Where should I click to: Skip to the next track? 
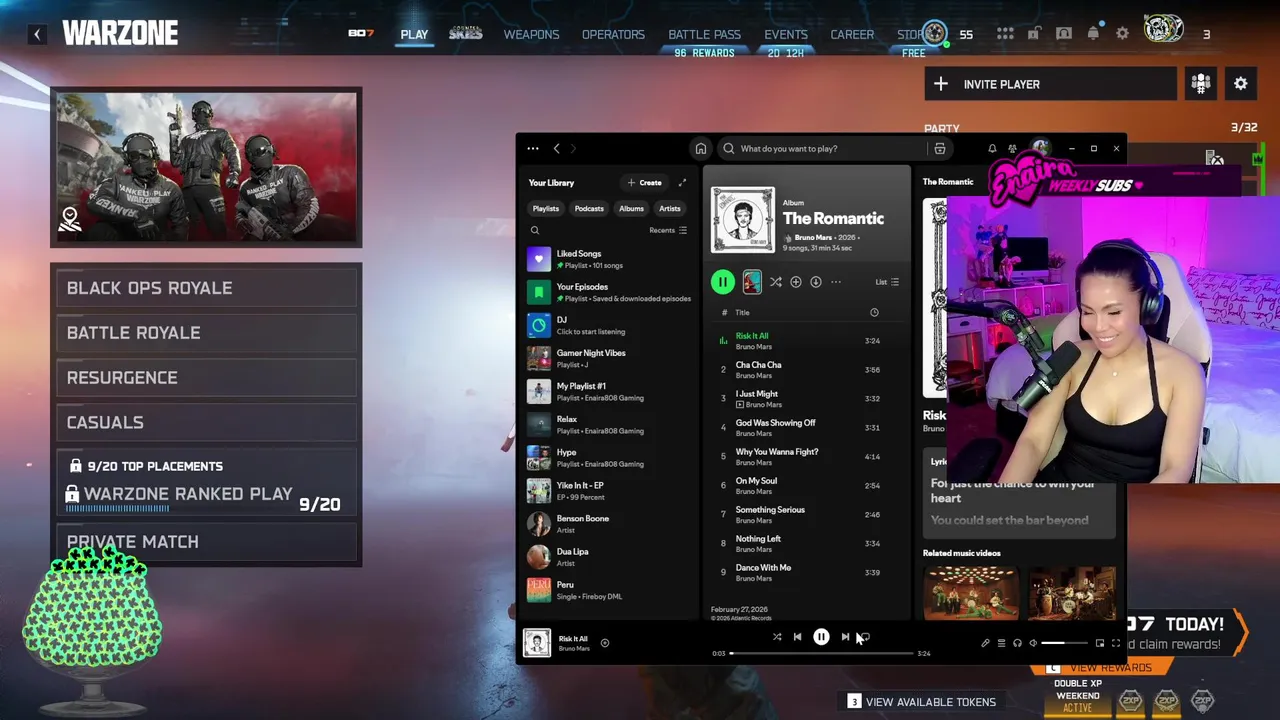tap(845, 636)
